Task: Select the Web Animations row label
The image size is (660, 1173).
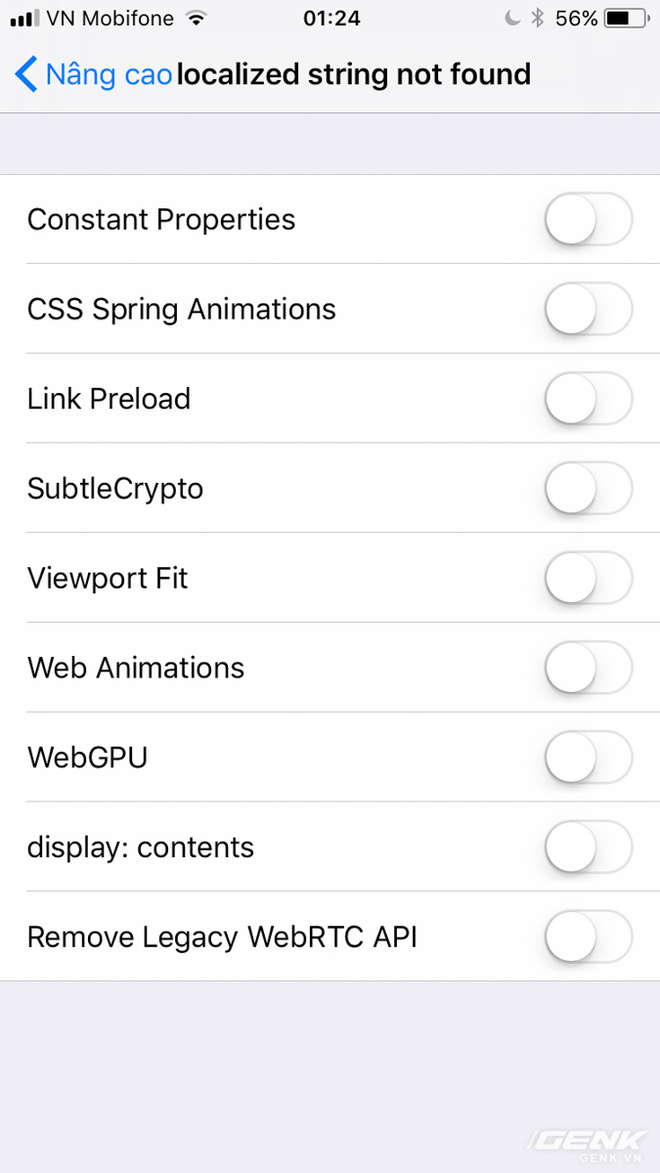Action: pos(136,668)
